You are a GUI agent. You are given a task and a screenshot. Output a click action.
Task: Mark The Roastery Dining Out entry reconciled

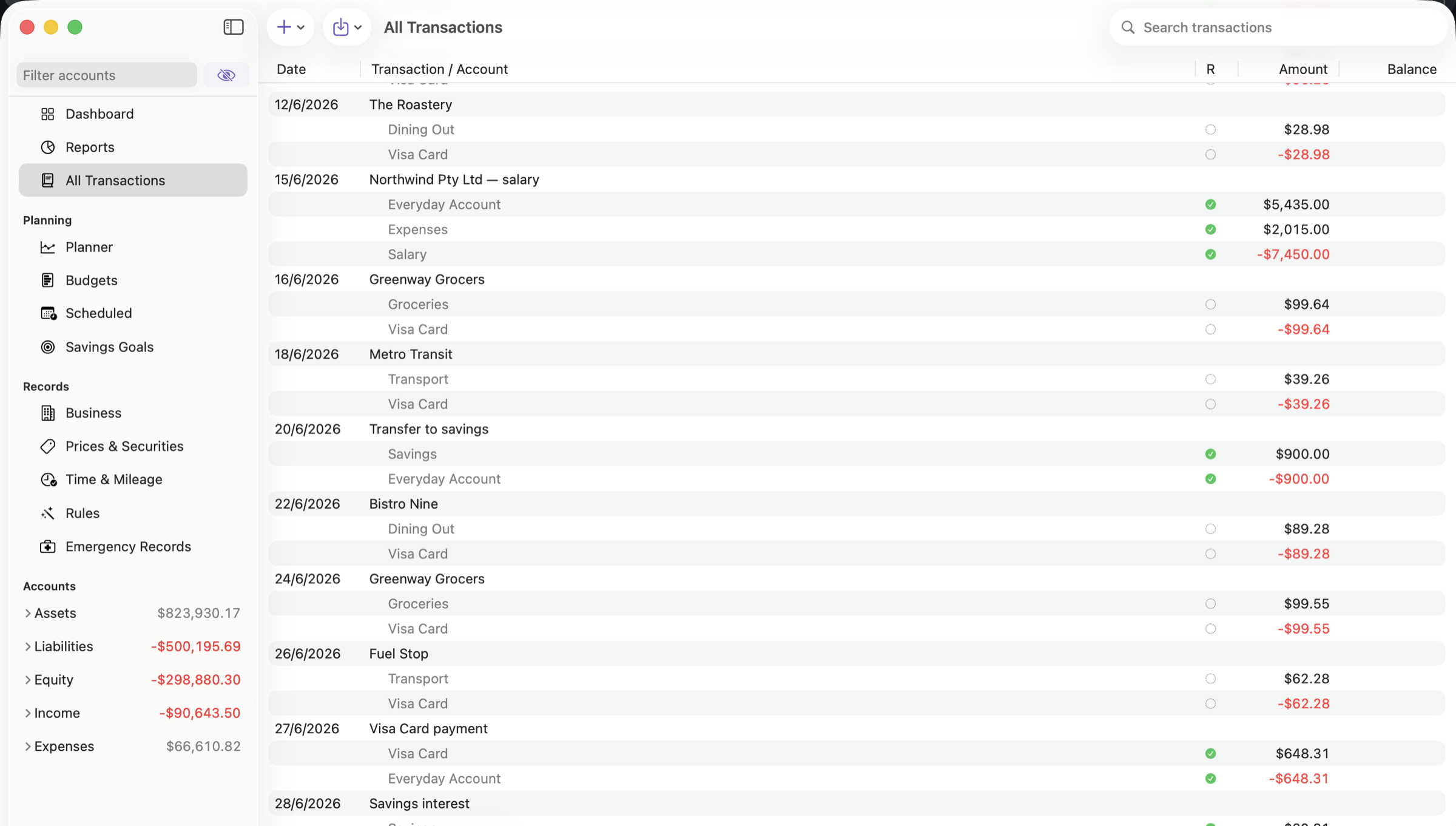tap(1210, 129)
